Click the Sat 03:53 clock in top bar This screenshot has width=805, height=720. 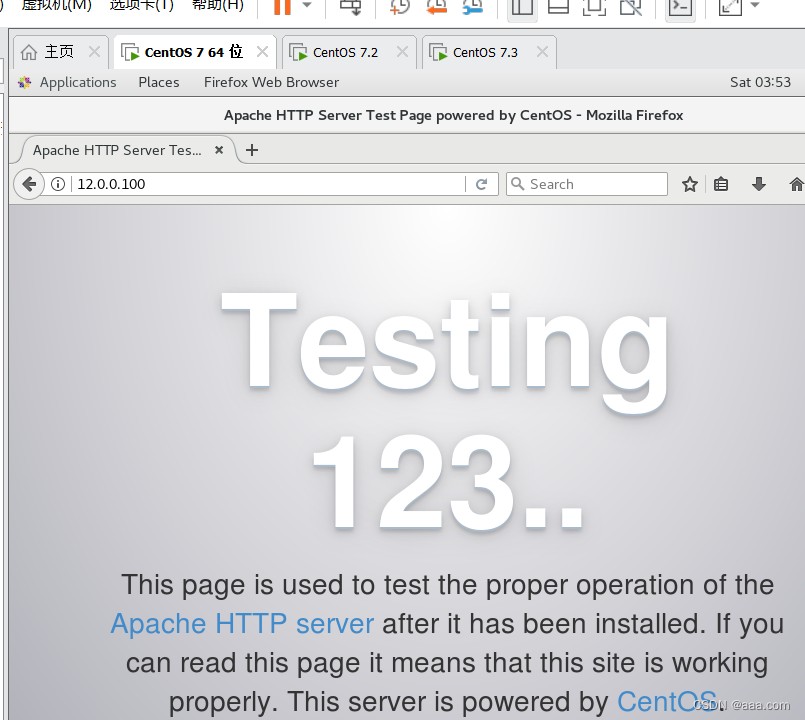pos(760,82)
